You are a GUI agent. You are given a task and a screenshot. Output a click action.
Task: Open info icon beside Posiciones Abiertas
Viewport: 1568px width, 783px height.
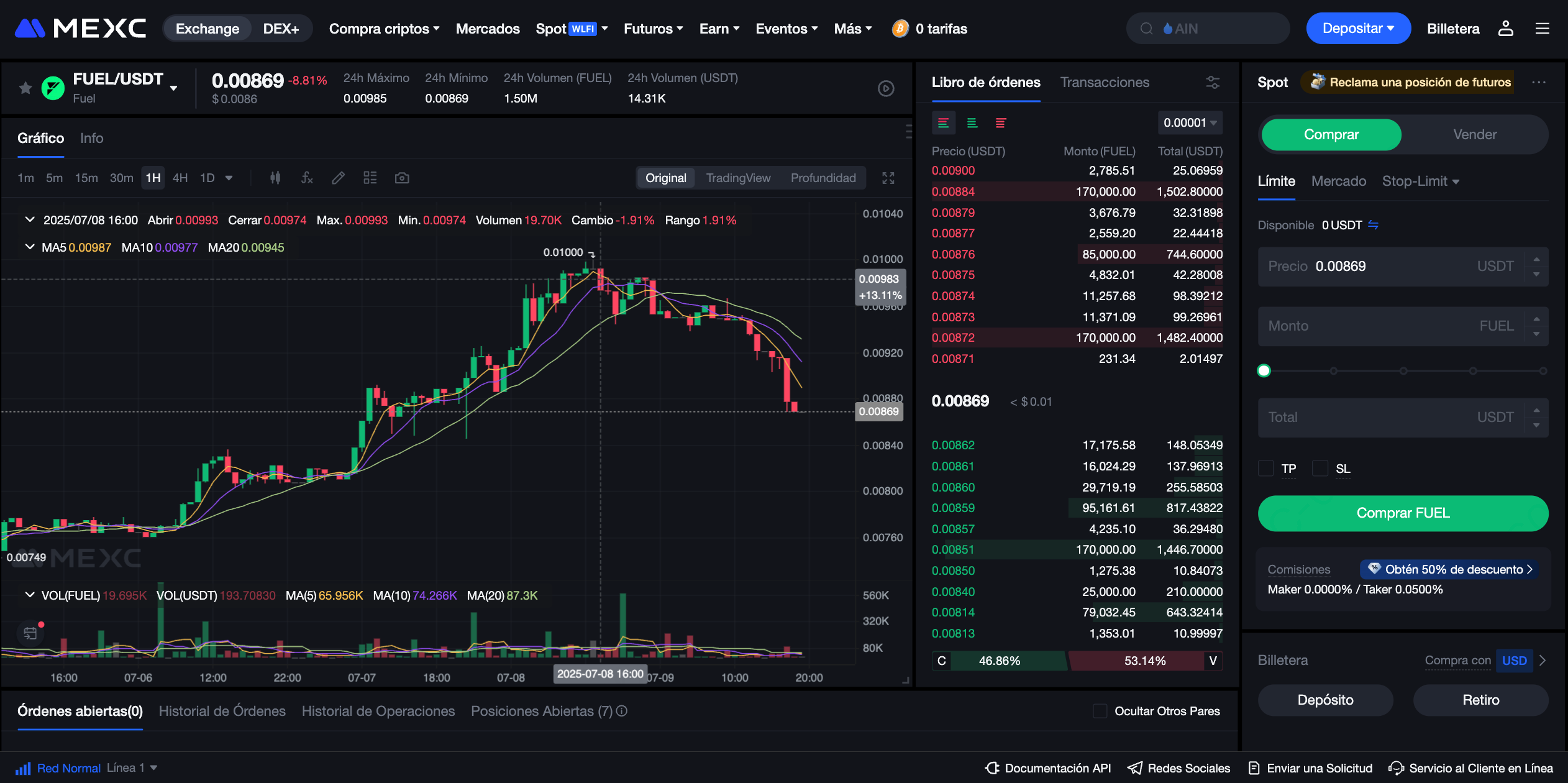[x=622, y=711]
